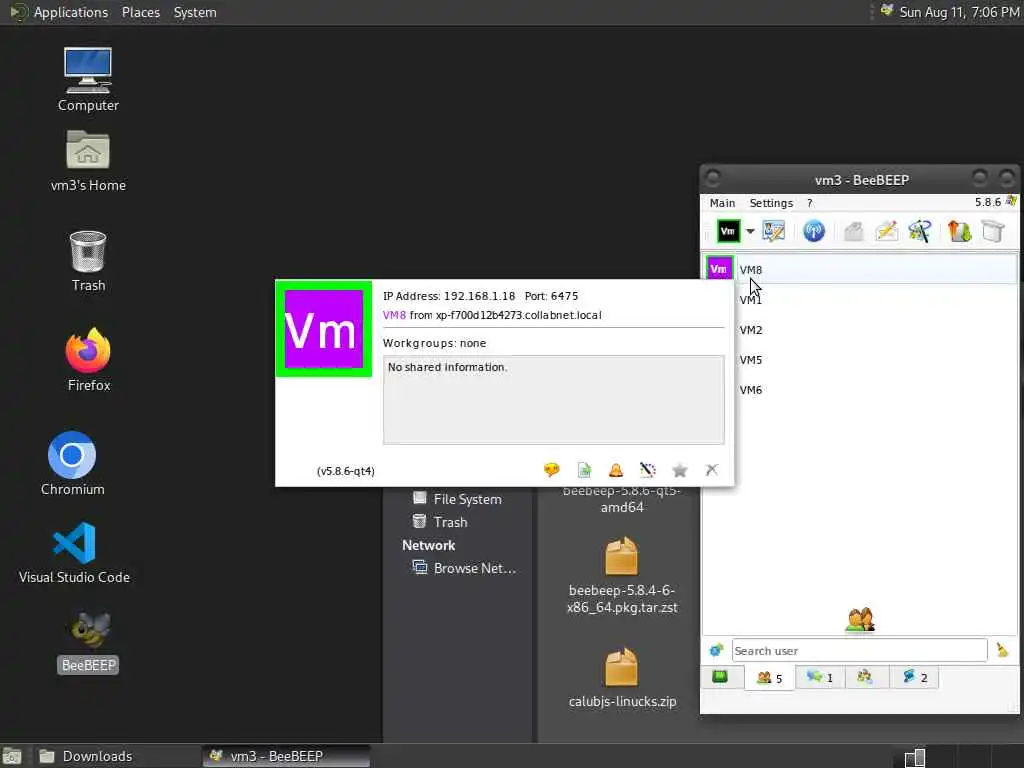Click the orange buzz bell icon in popup

click(x=616, y=470)
